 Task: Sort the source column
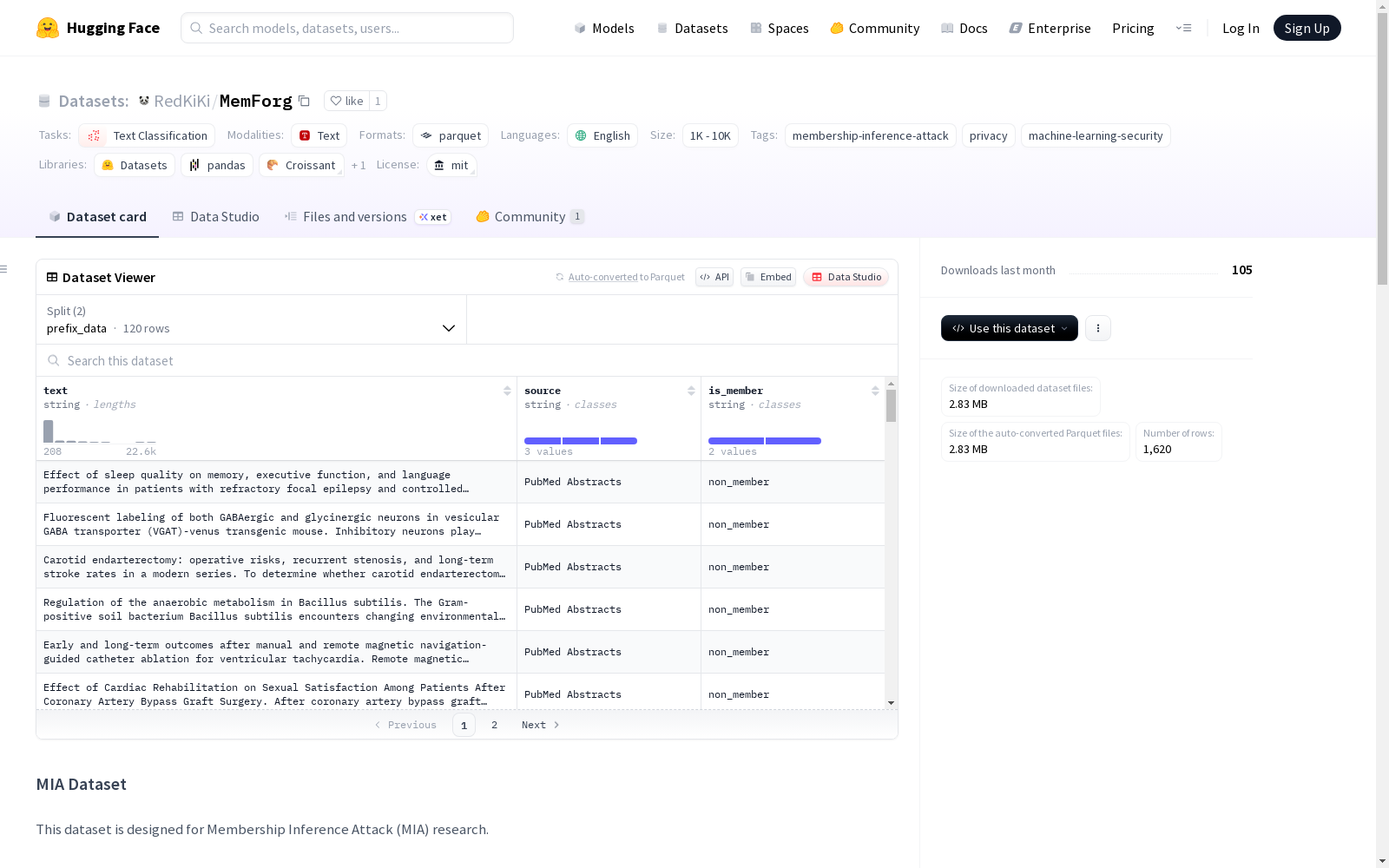pos(691,391)
